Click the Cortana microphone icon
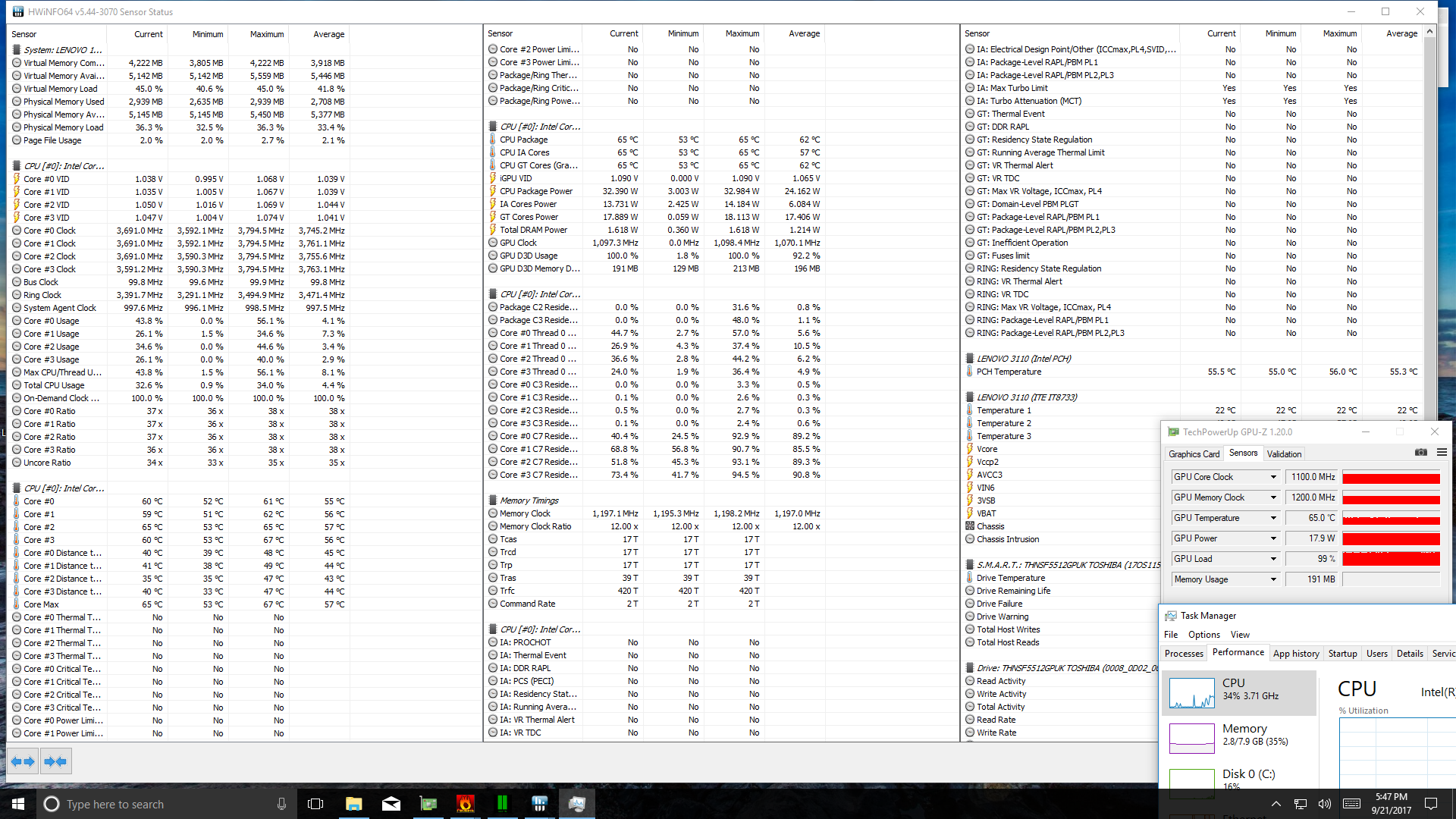1456x819 pixels. (281, 804)
